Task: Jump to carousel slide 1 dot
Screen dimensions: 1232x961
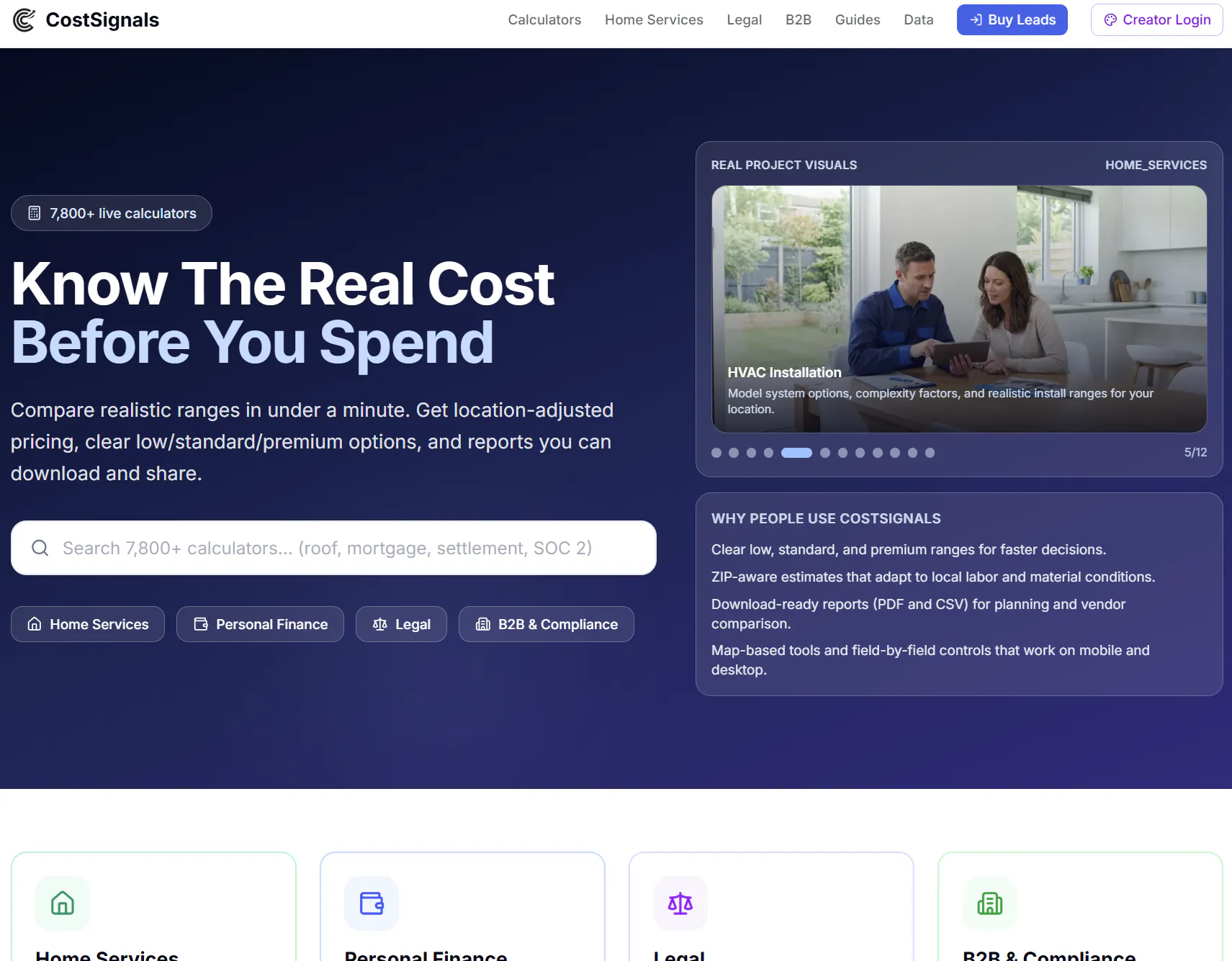Action: 716,453
